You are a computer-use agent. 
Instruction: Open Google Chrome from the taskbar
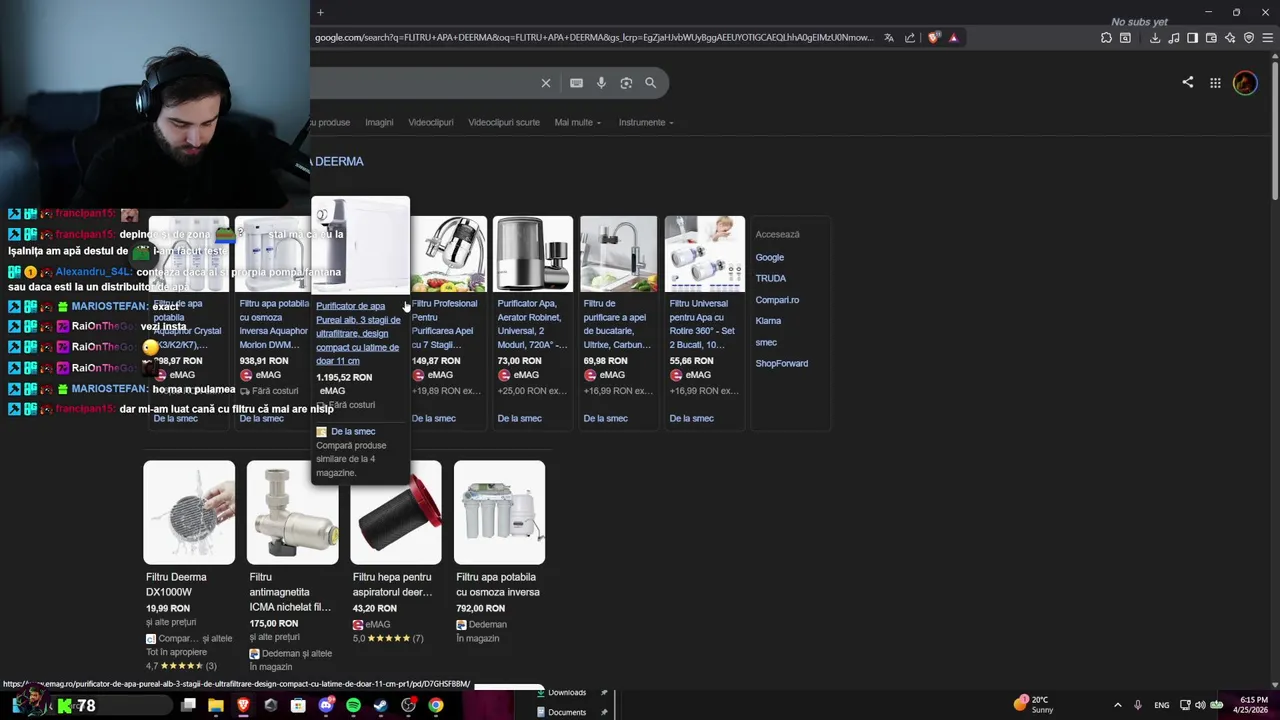(436, 705)
